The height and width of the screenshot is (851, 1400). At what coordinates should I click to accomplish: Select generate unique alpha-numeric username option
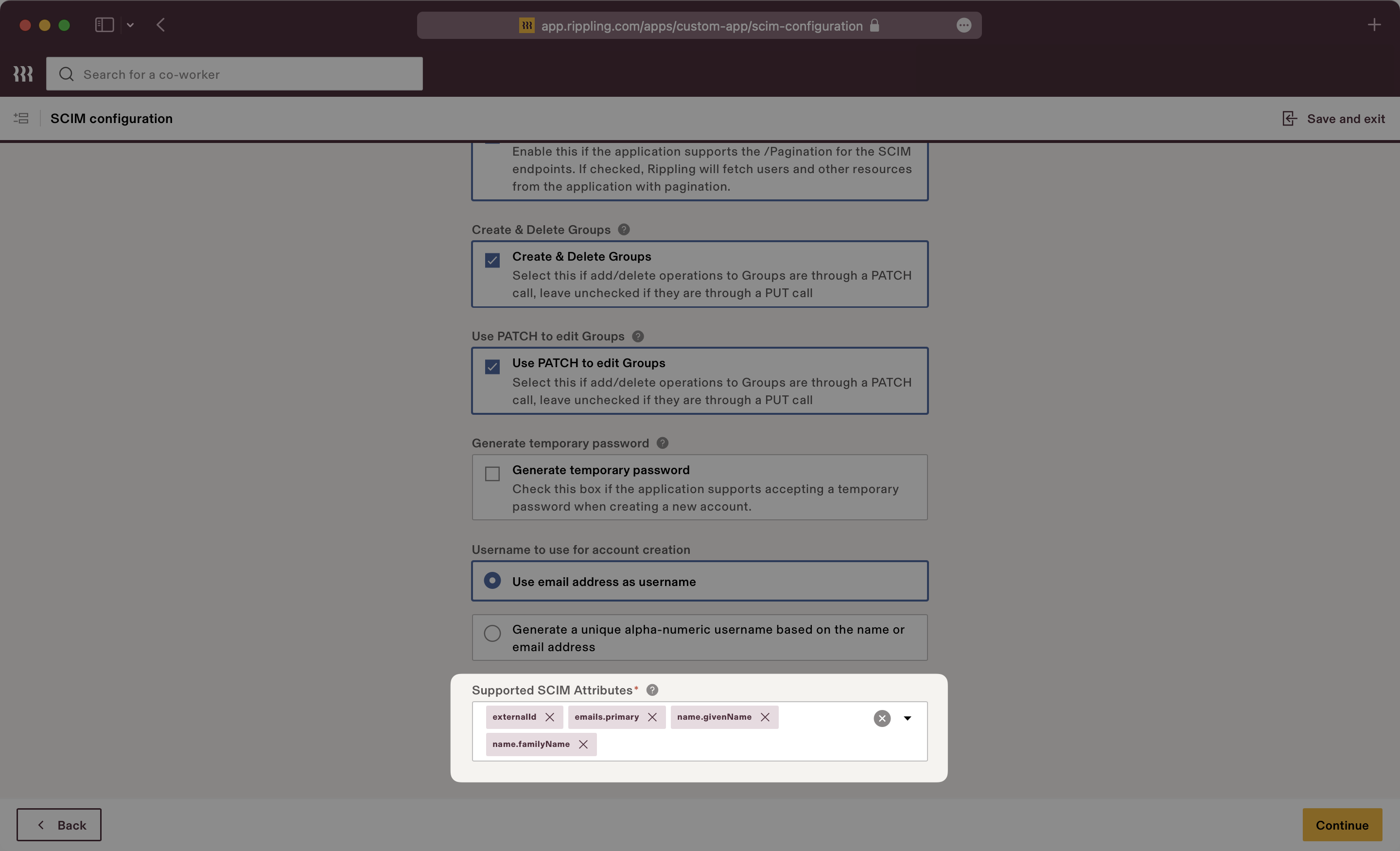click(492, 633)
